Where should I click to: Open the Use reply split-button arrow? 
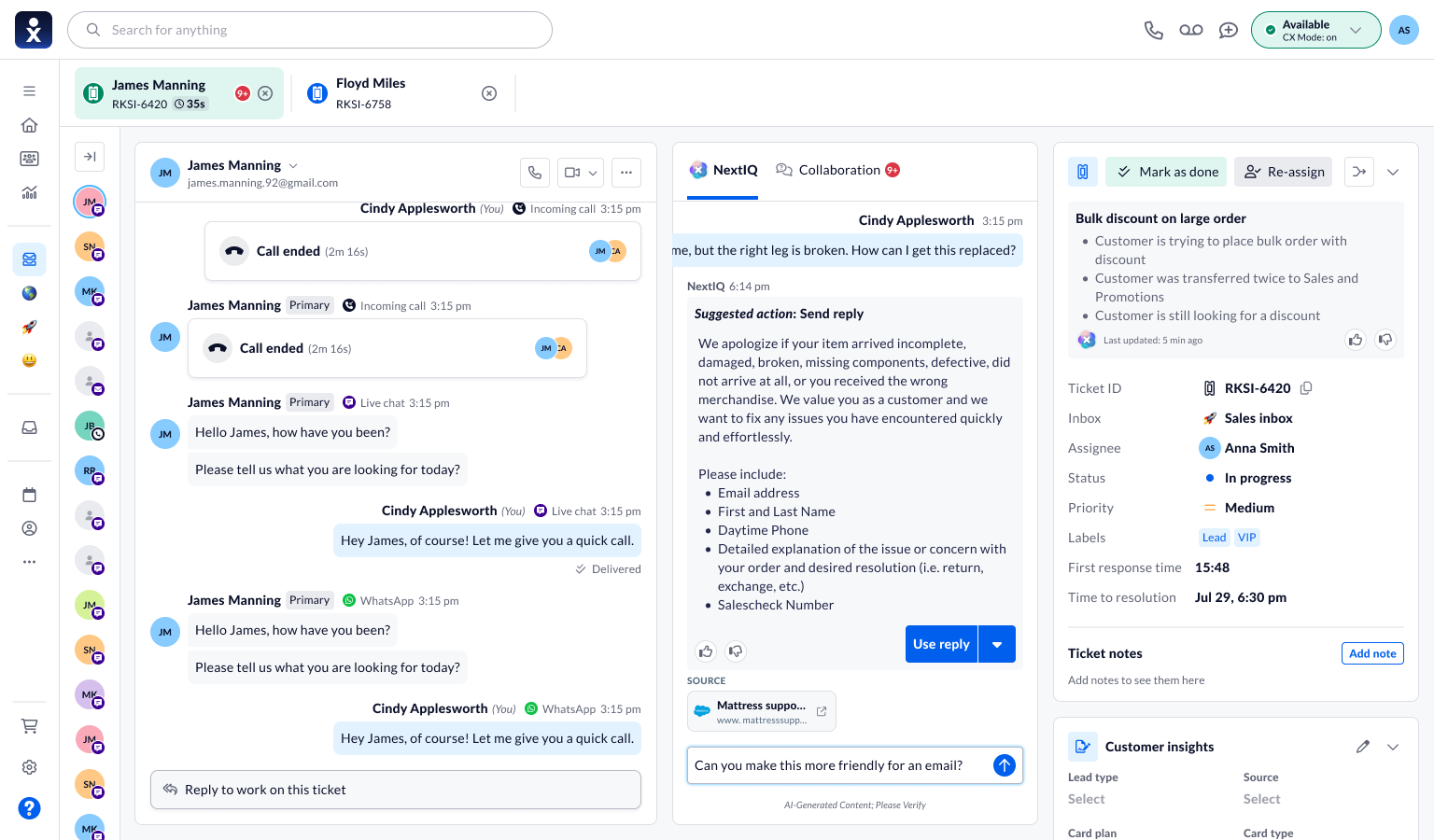point(997,644)
